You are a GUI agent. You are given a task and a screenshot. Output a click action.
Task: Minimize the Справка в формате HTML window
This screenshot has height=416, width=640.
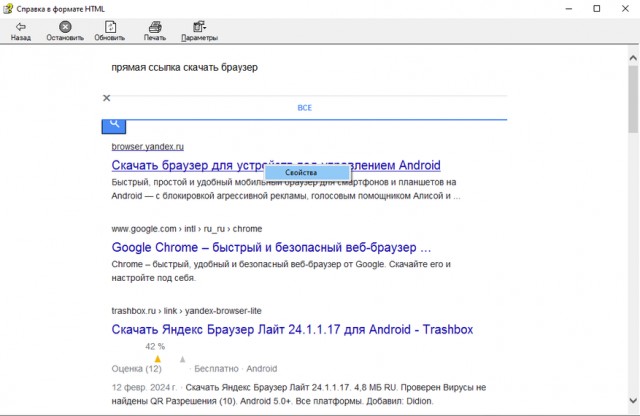(569, 9)
